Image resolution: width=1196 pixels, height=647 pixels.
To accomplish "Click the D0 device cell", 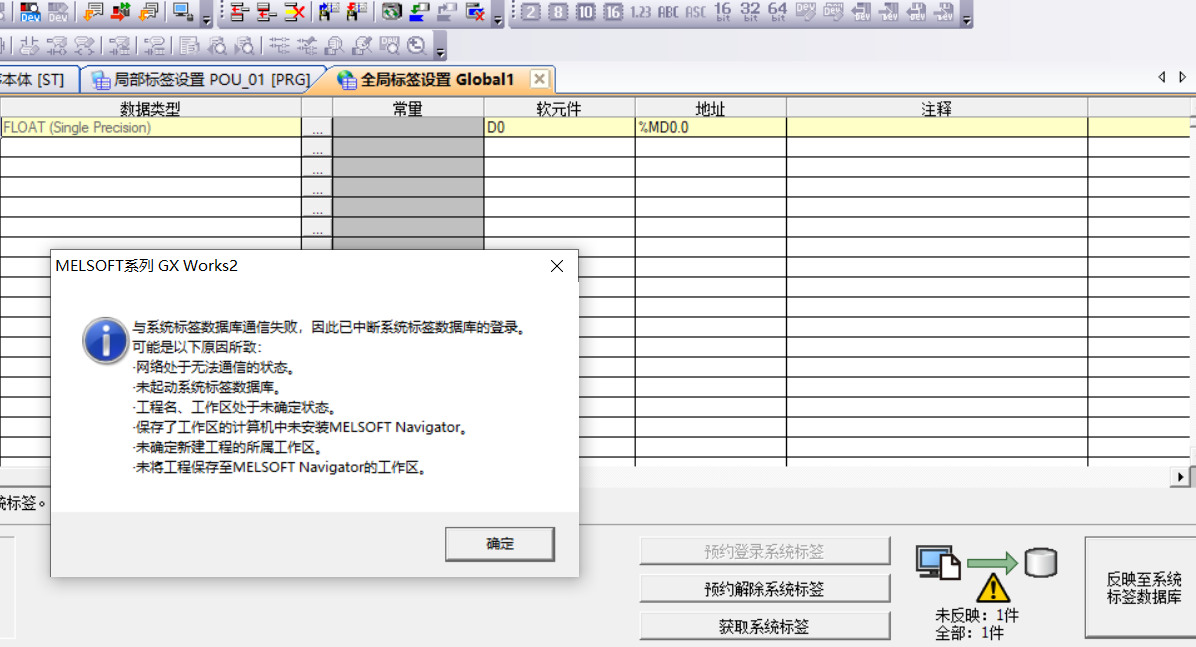I will [558, 128].
